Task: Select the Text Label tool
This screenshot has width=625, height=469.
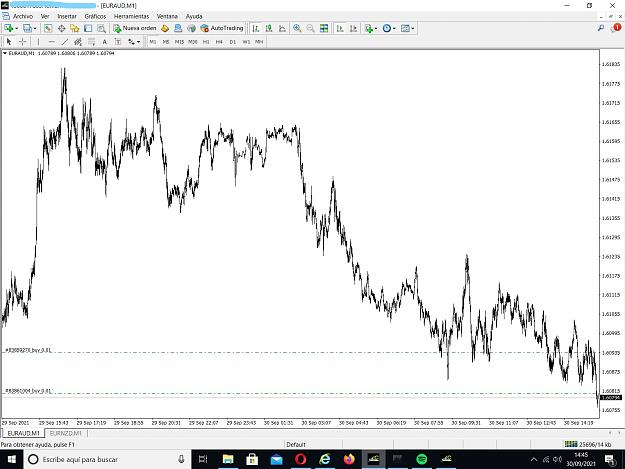Action: pos(118,41)
